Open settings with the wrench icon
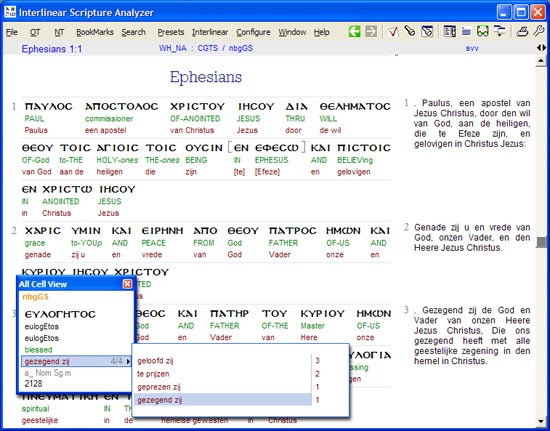 pyautogui.click(x=539, y=32)
